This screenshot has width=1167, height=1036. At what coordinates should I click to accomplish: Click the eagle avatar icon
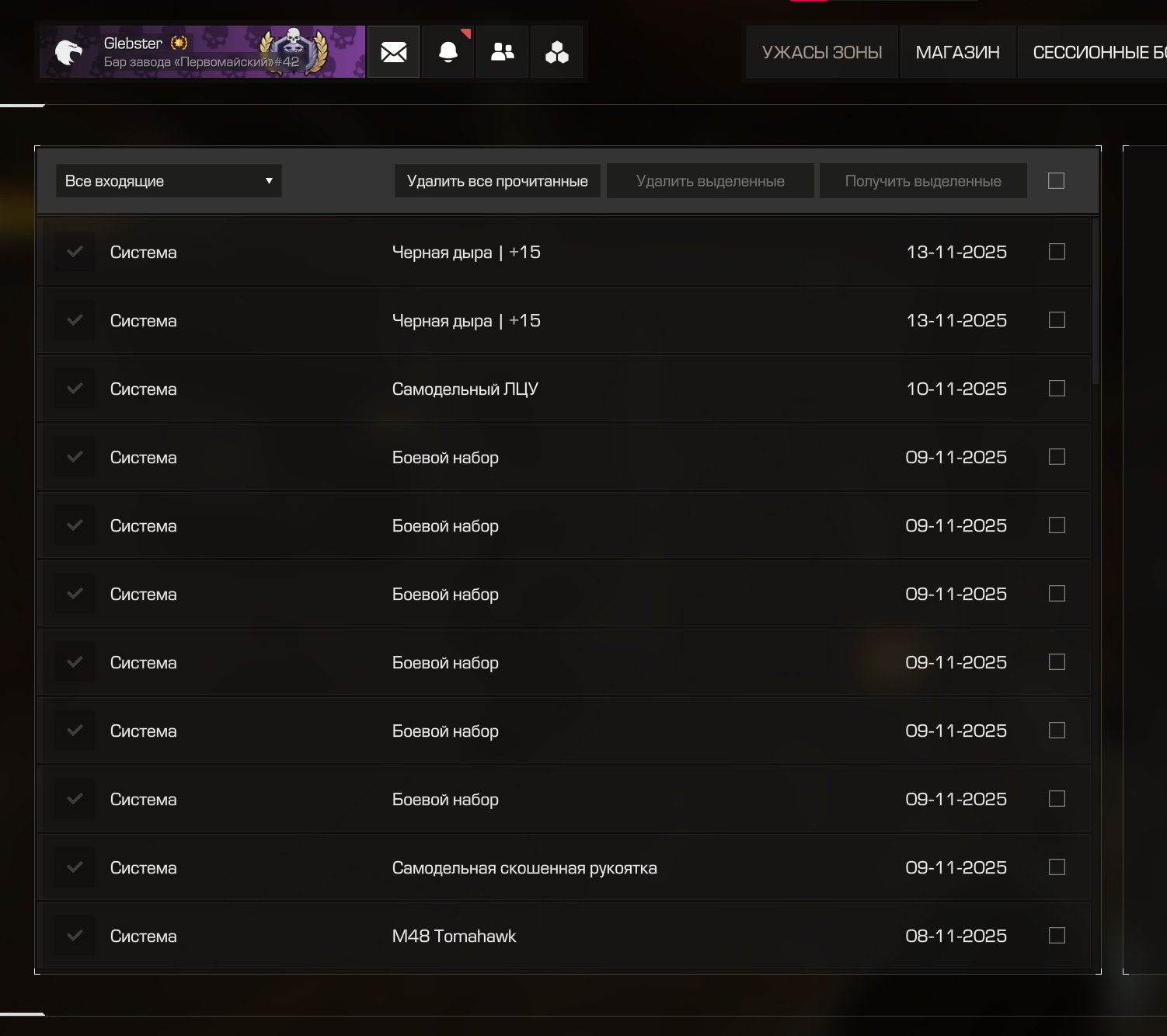tap(68, 52)
